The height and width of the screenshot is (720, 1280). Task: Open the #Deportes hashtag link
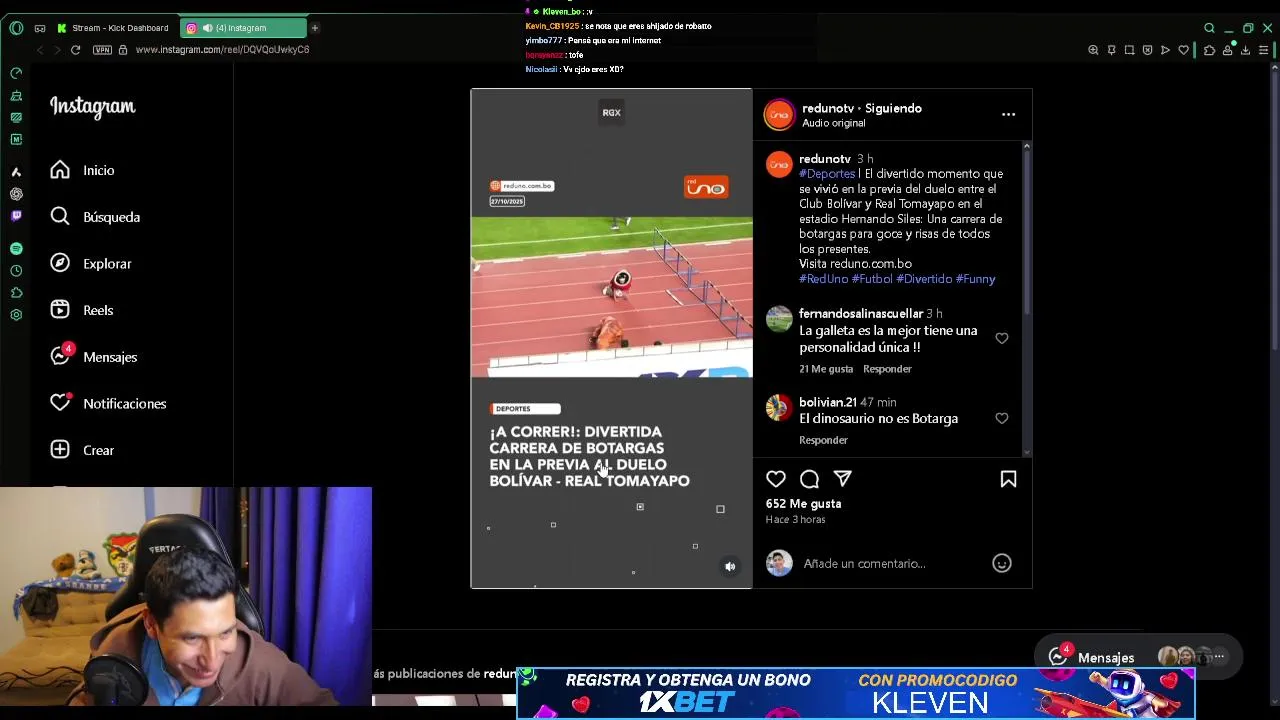(827, 174)
